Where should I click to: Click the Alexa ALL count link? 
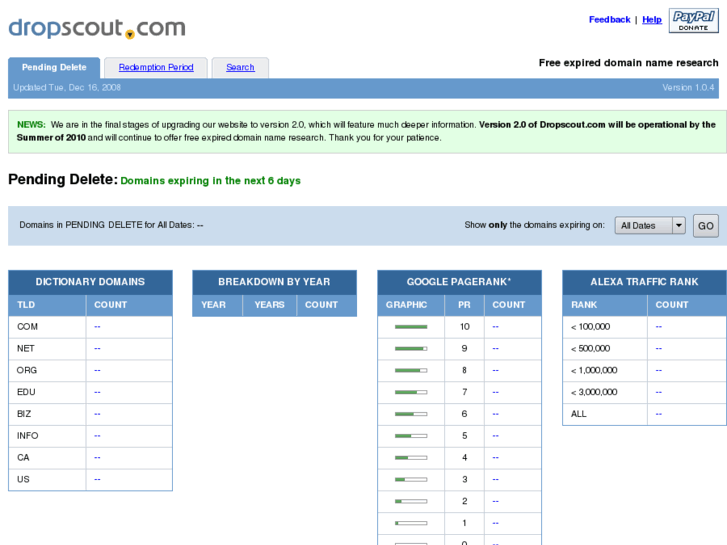659,414
